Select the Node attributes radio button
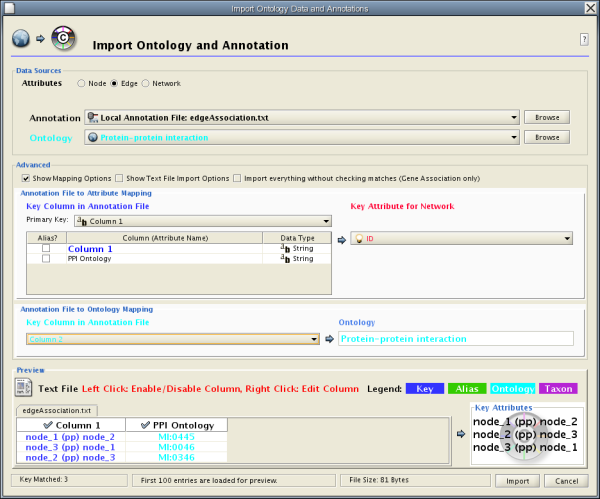 (81, 84)
